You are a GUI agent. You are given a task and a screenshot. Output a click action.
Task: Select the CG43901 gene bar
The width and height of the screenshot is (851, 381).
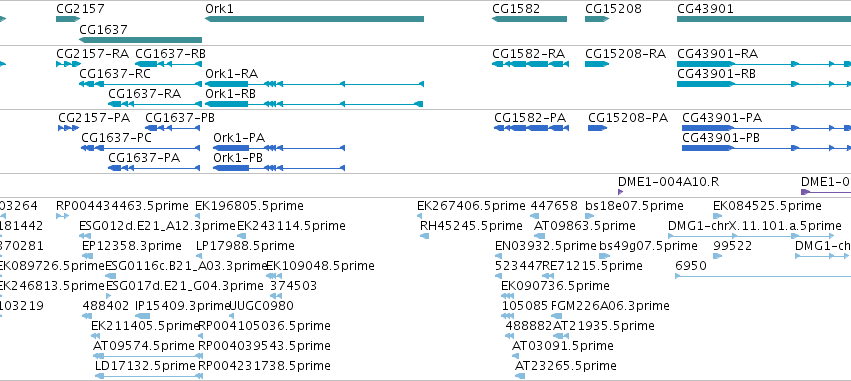[x=764, y=19]
